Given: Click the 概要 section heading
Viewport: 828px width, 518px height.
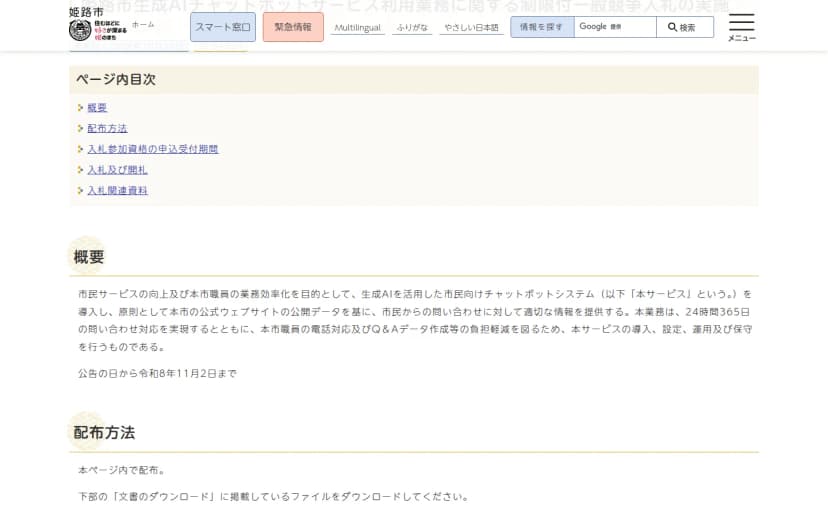Looking at the screenshot, I should (x=89, y=257).
